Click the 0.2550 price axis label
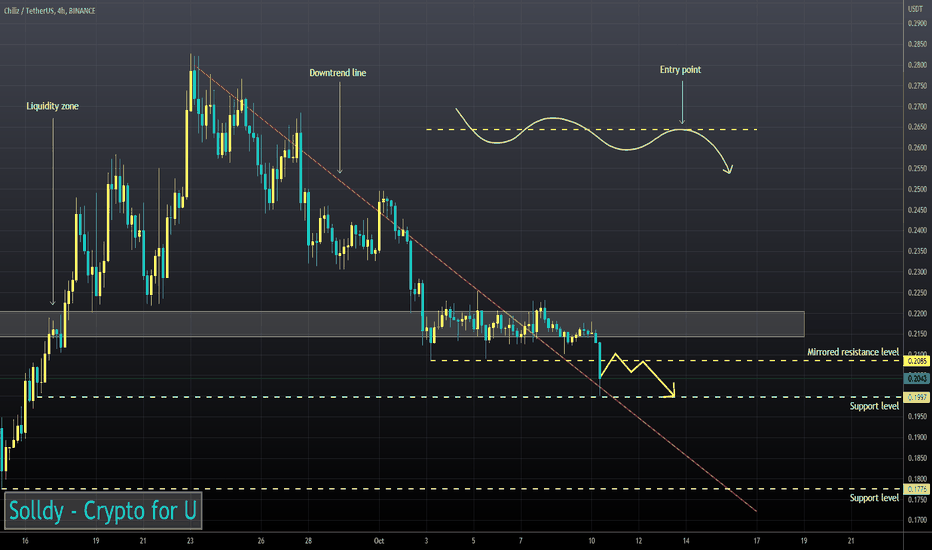 (x=917, y=168)
